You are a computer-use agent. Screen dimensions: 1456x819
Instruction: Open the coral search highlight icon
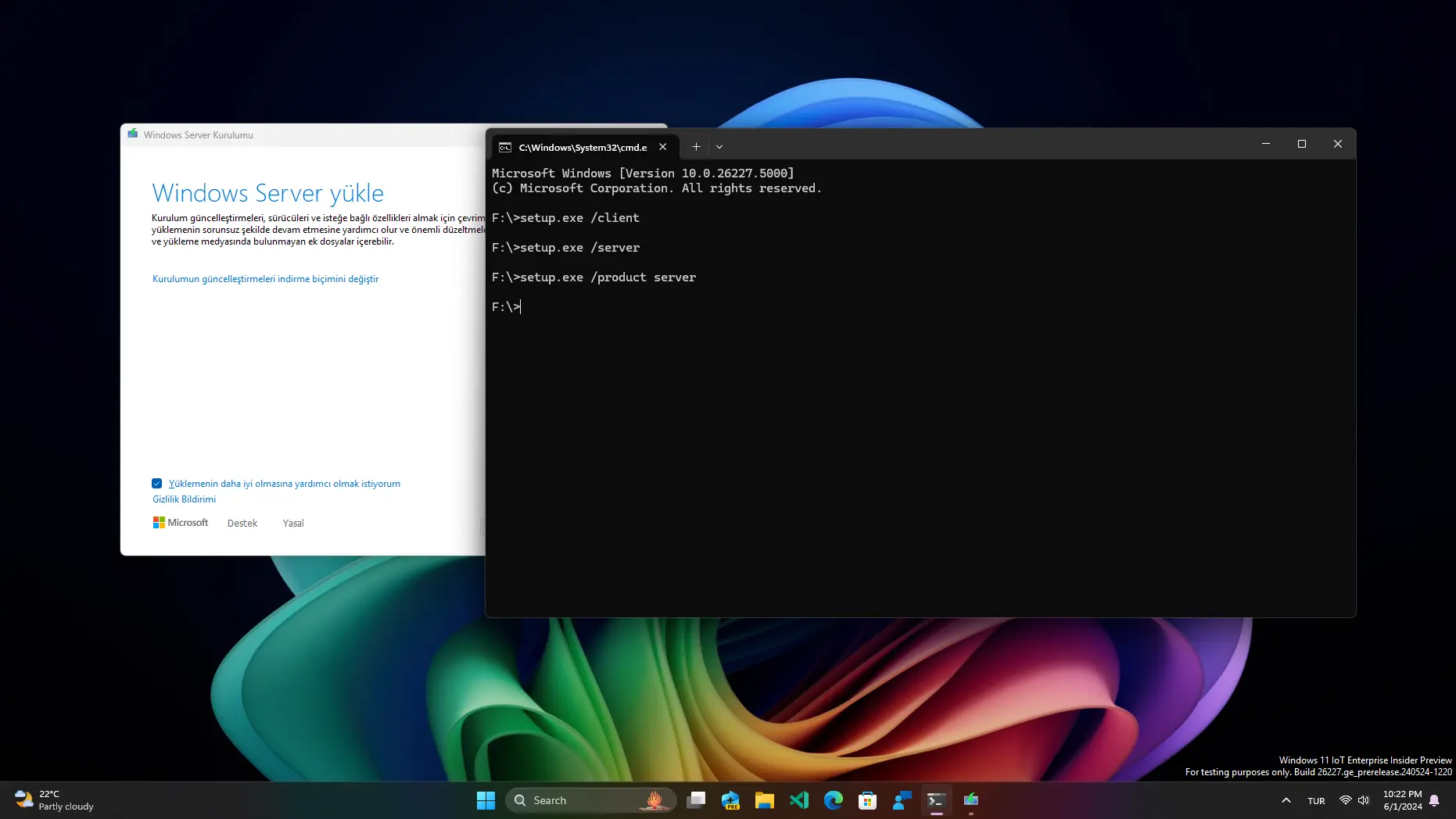(655, 800)
